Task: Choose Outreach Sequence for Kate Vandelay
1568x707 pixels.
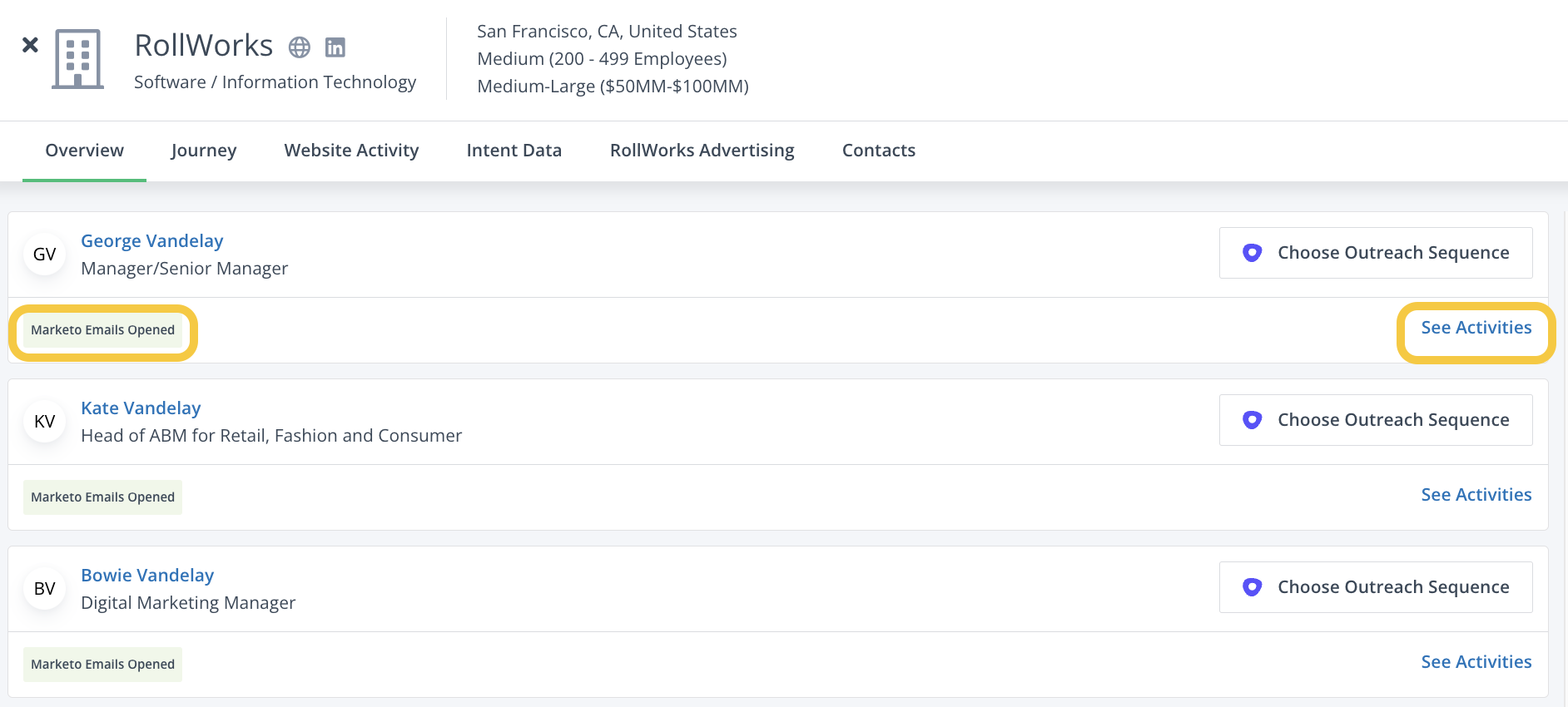Action: [x=1376, y=420]
